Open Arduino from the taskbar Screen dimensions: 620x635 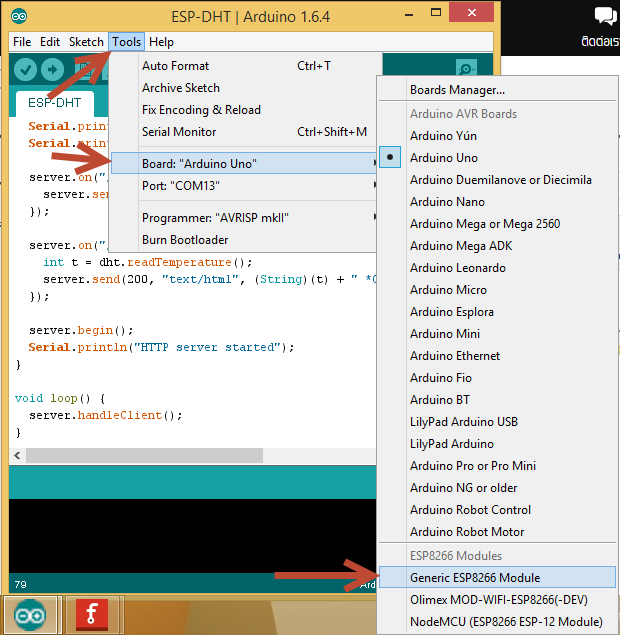30,616
